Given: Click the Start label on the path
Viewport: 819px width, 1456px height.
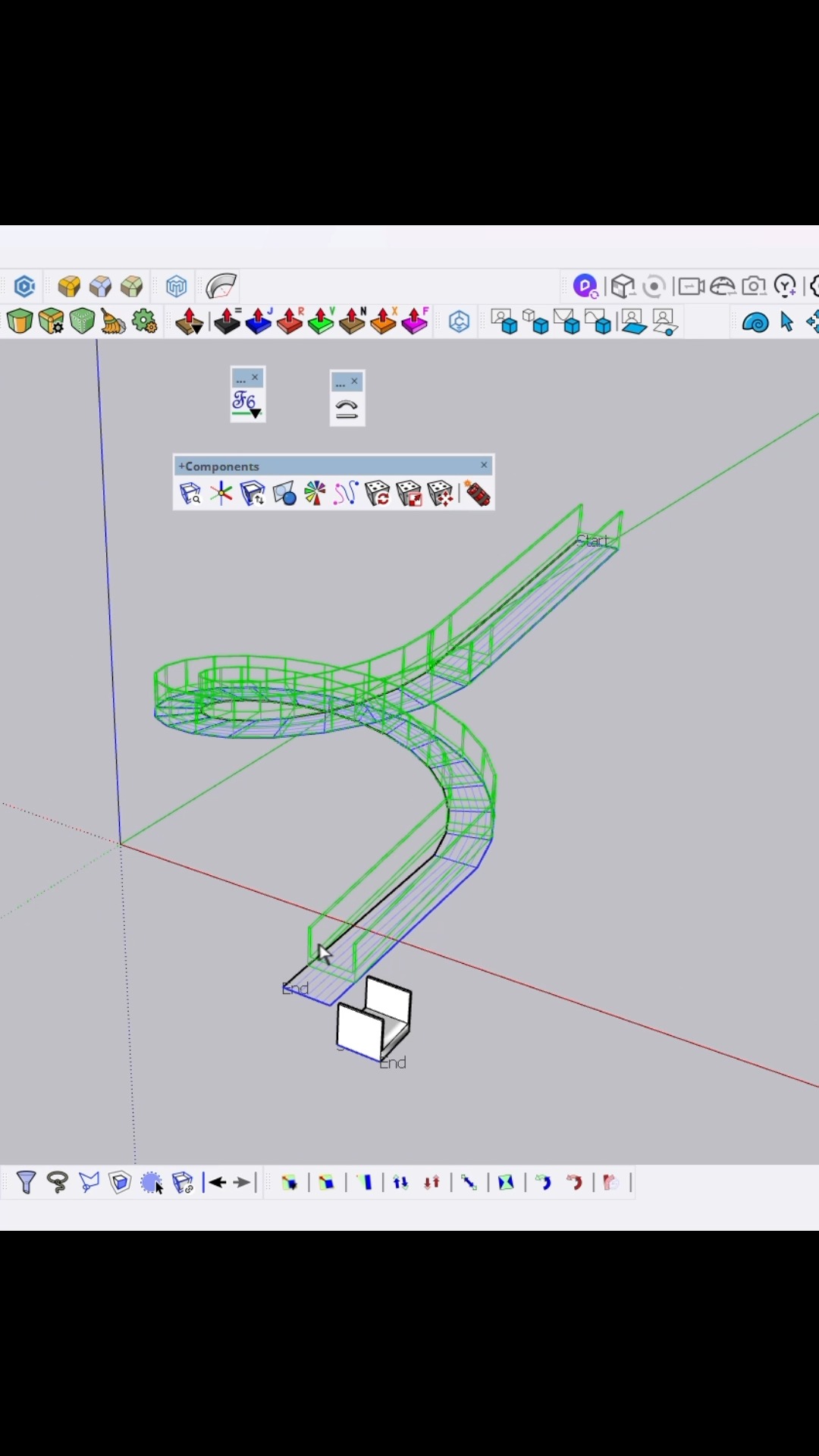Looking at the screenshot, I should coord(592,541).
